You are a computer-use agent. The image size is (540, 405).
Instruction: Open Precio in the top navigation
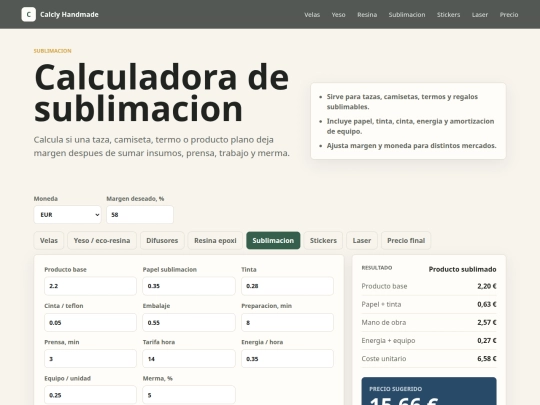coord(509,15)
